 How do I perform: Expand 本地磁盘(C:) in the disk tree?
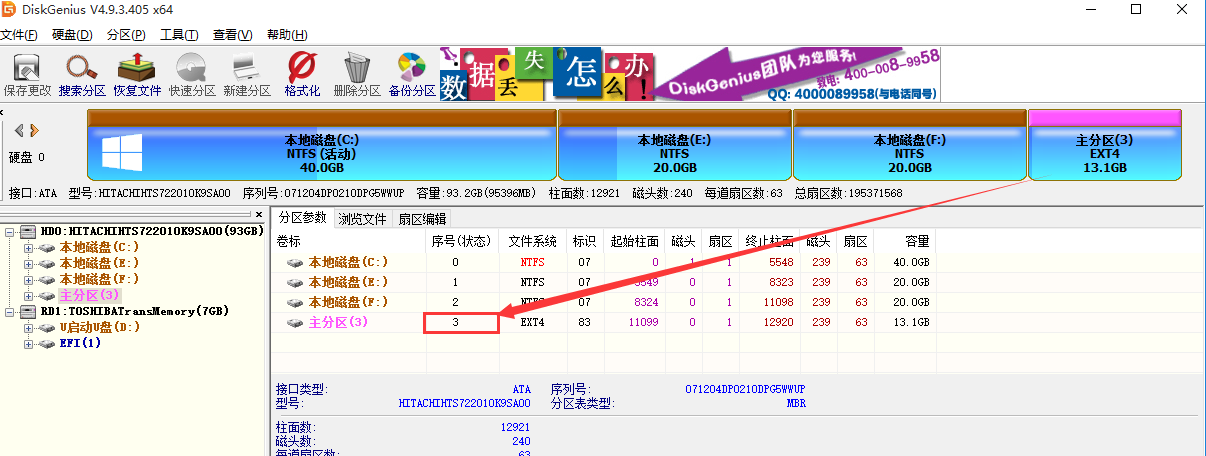pos(28,247)
